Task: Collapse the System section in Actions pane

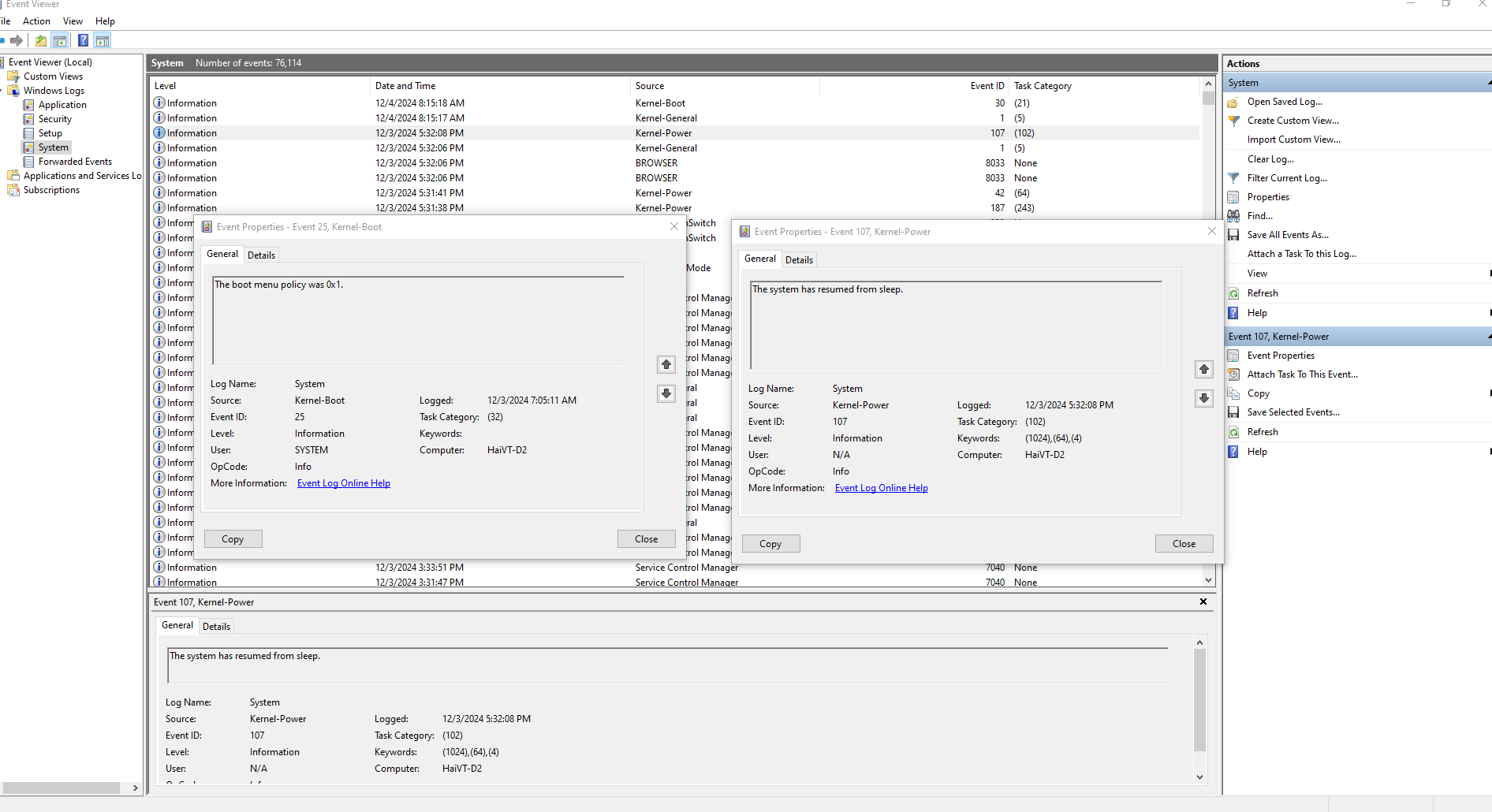Action: click(x=1488, y=83)
